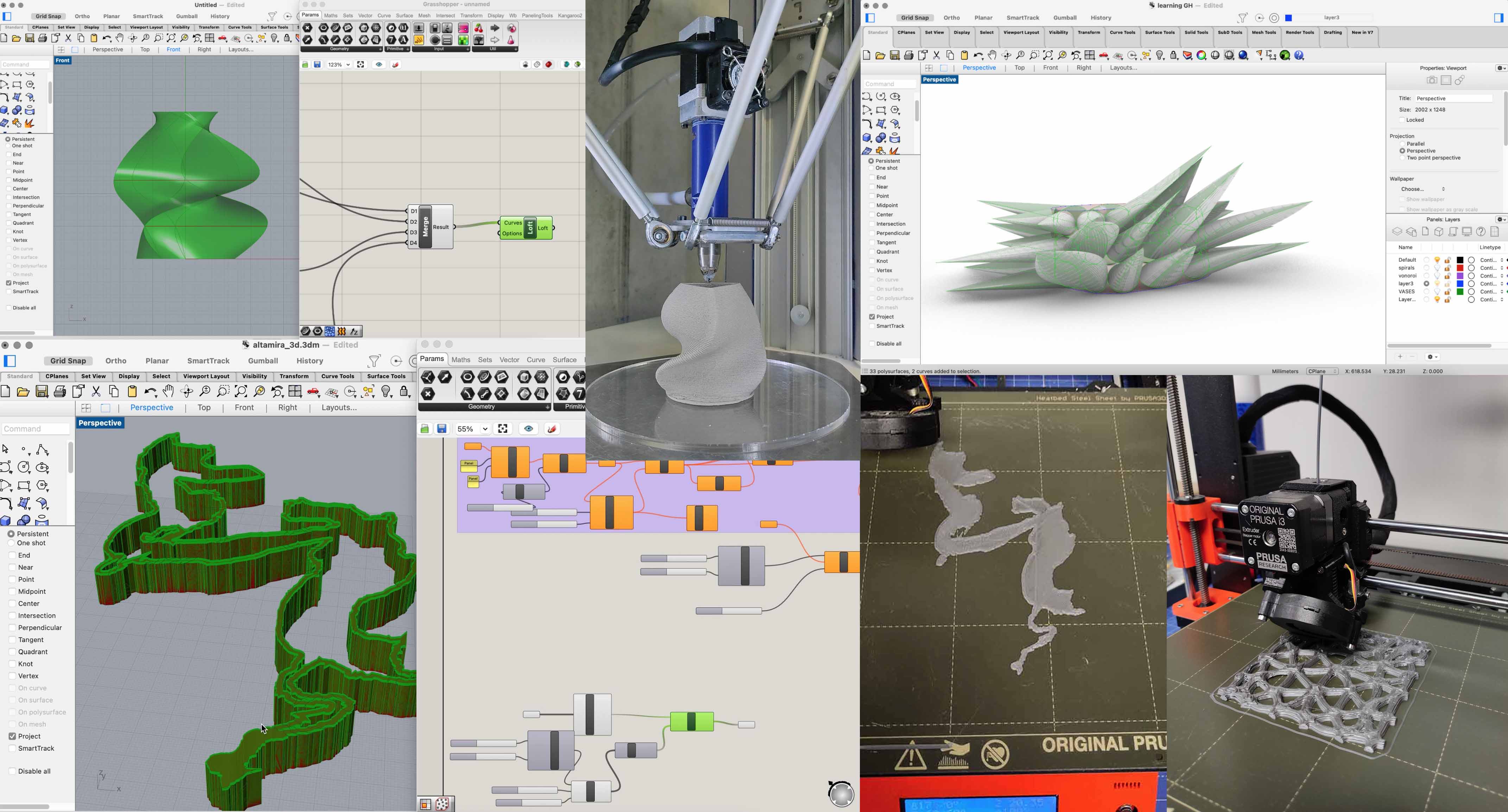The width and height of the screenshot is (1508, 812).
Task: Click the purple color swatch of vonoroi layer
Action: 1460,276
